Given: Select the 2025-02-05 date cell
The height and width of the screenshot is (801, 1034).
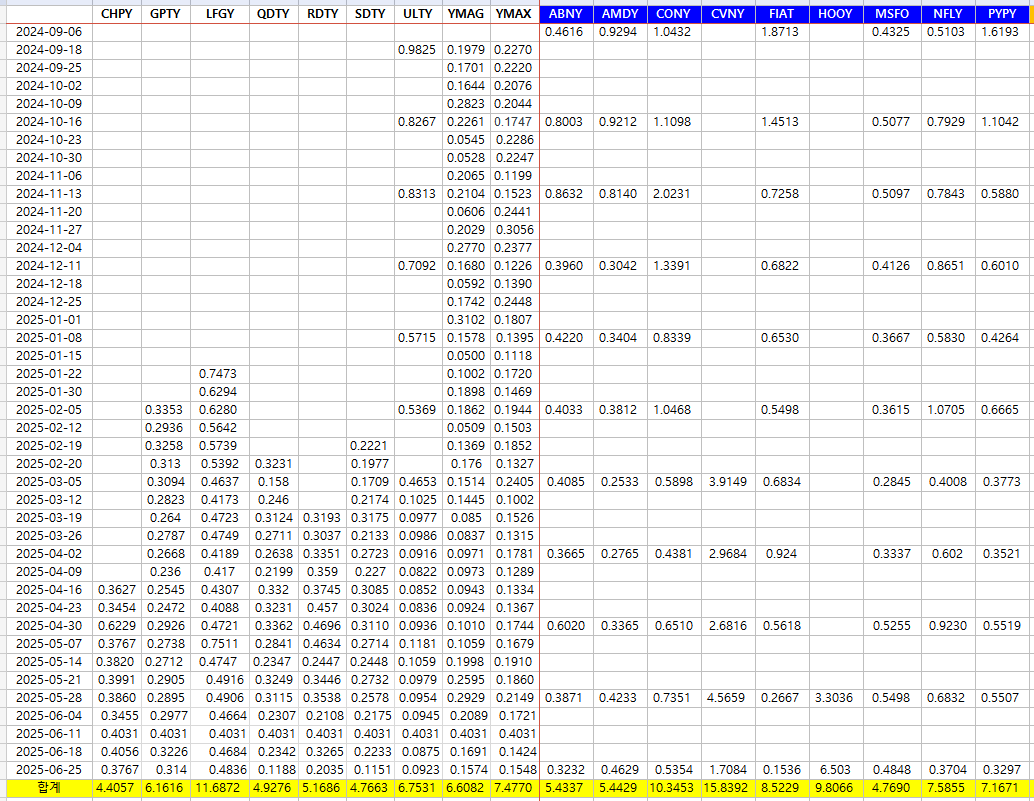Looking at the screenshot, I should (x=49, y=409).
